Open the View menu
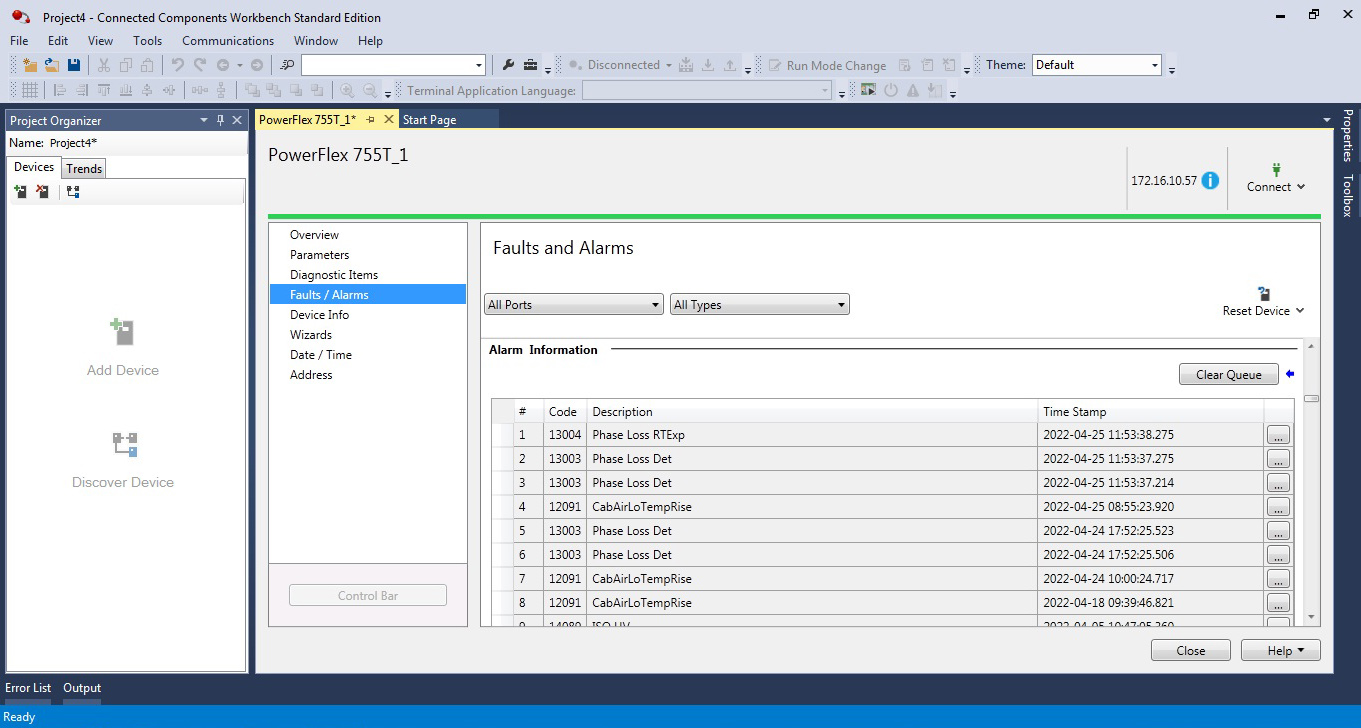This screenshot has width=1361, height=728. [x=101, y=41]
